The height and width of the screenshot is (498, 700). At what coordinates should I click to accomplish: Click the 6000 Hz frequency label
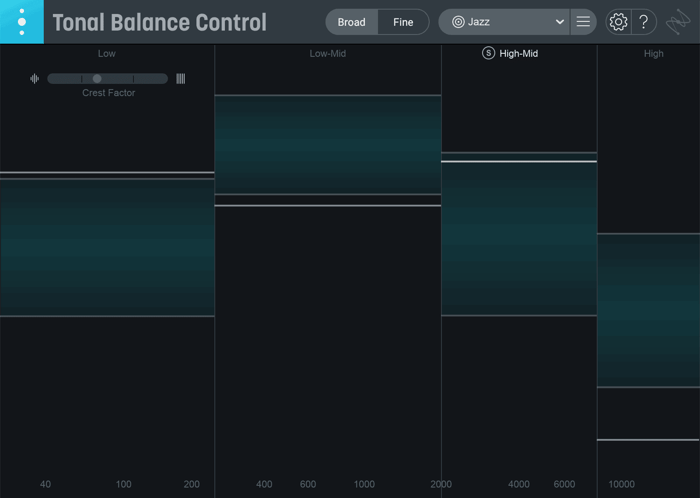tap(564, 484)
